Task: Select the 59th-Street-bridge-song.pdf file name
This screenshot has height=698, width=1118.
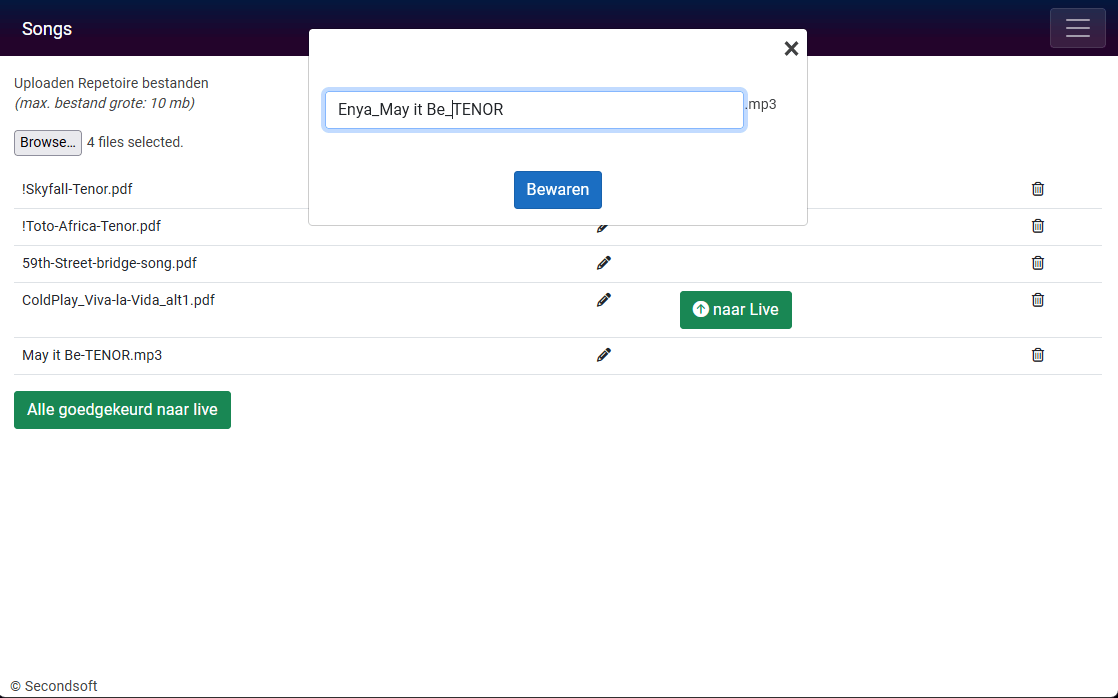Action: (109, 263)
